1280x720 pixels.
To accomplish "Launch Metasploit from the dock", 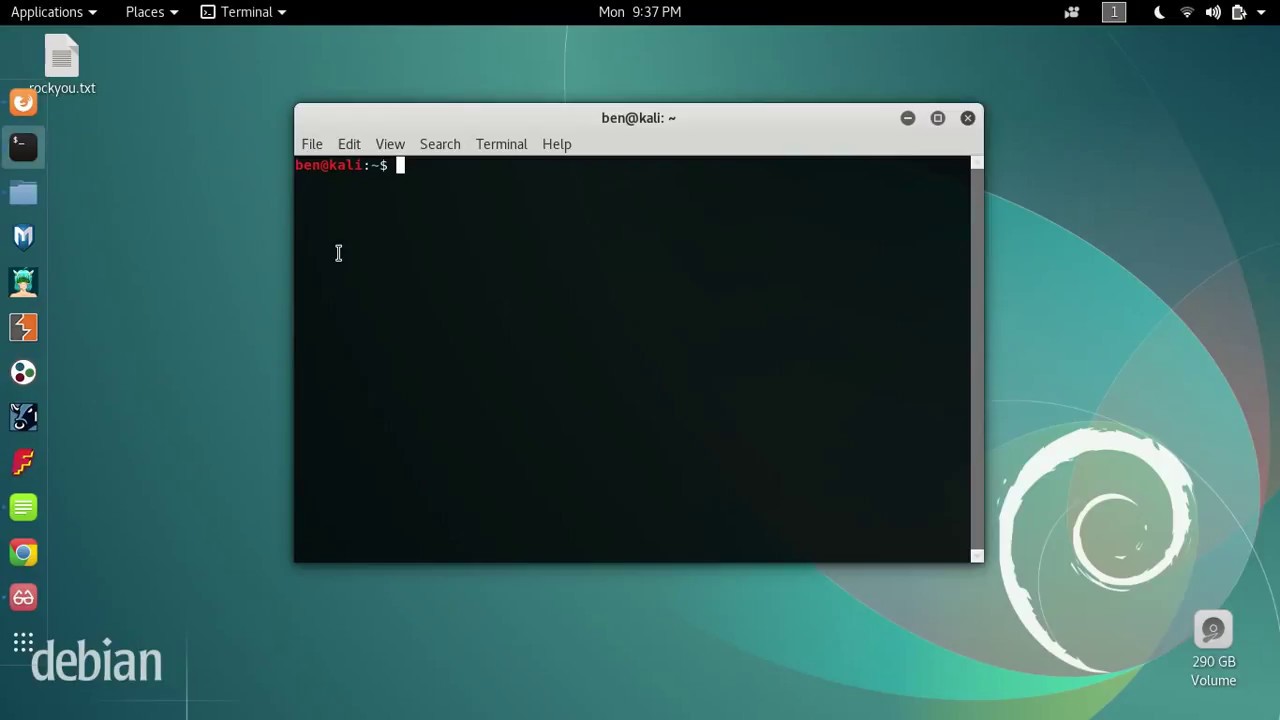I will pos(23,237).
